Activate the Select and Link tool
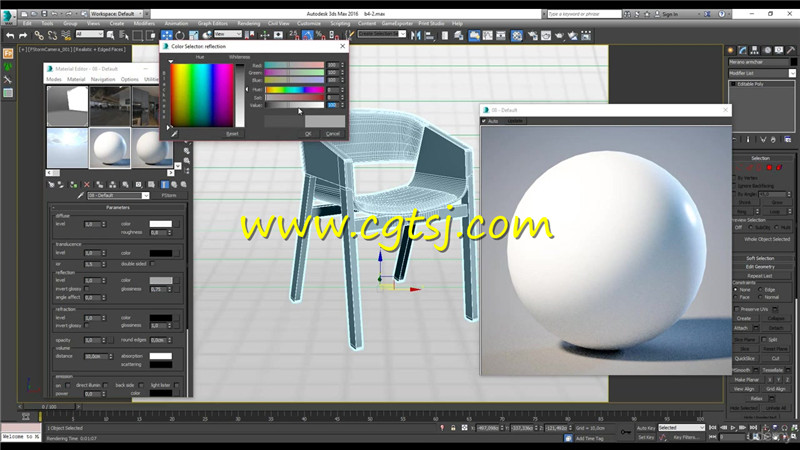The image size is (800, 450). (x=39, y=35)
